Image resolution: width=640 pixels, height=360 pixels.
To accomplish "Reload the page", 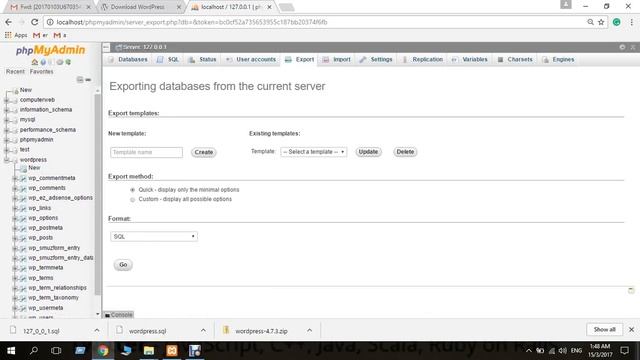I will coord(35,22).
